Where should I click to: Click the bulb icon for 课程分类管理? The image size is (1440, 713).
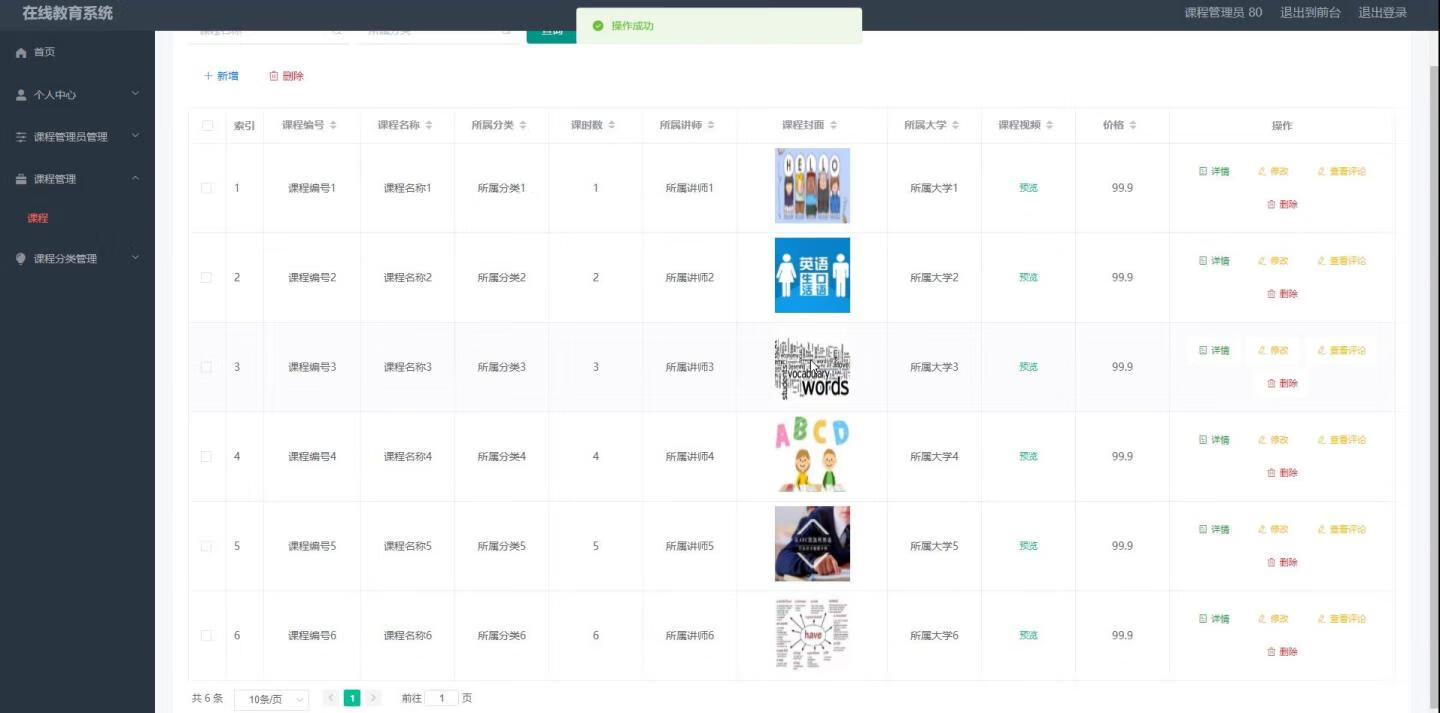(x=21, y=258)
